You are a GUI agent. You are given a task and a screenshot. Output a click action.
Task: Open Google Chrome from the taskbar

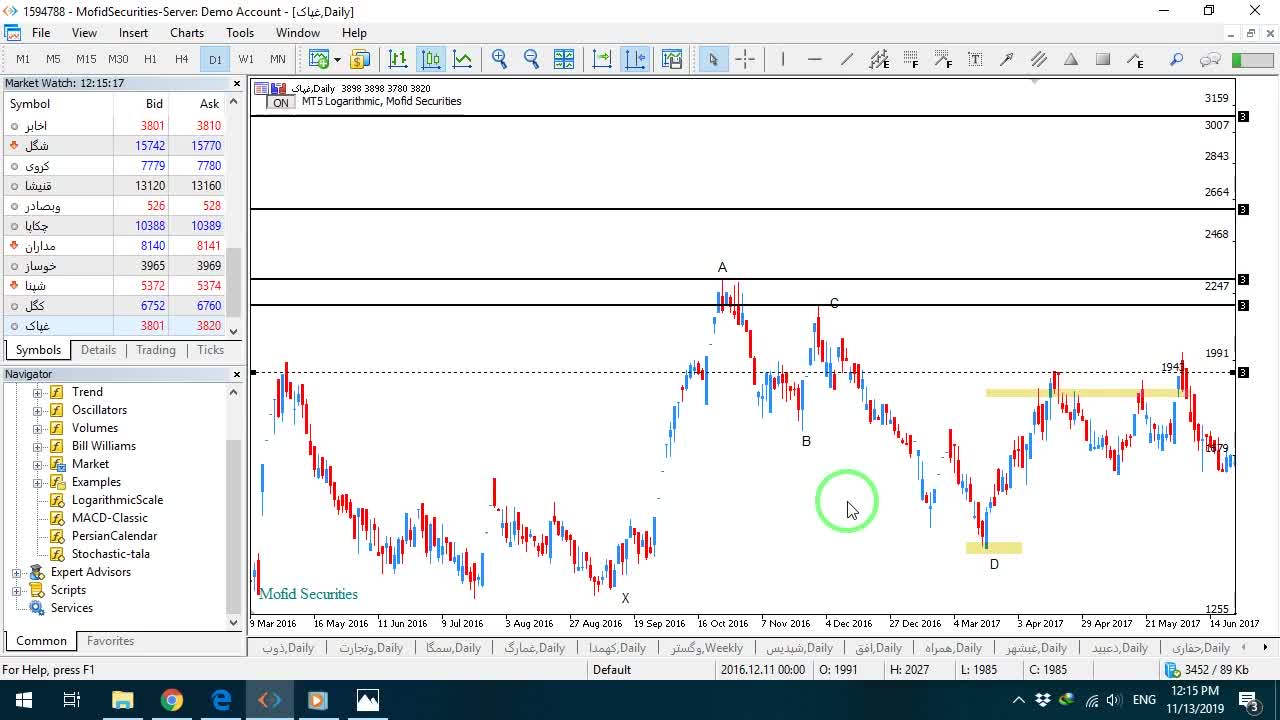[172, 700]
